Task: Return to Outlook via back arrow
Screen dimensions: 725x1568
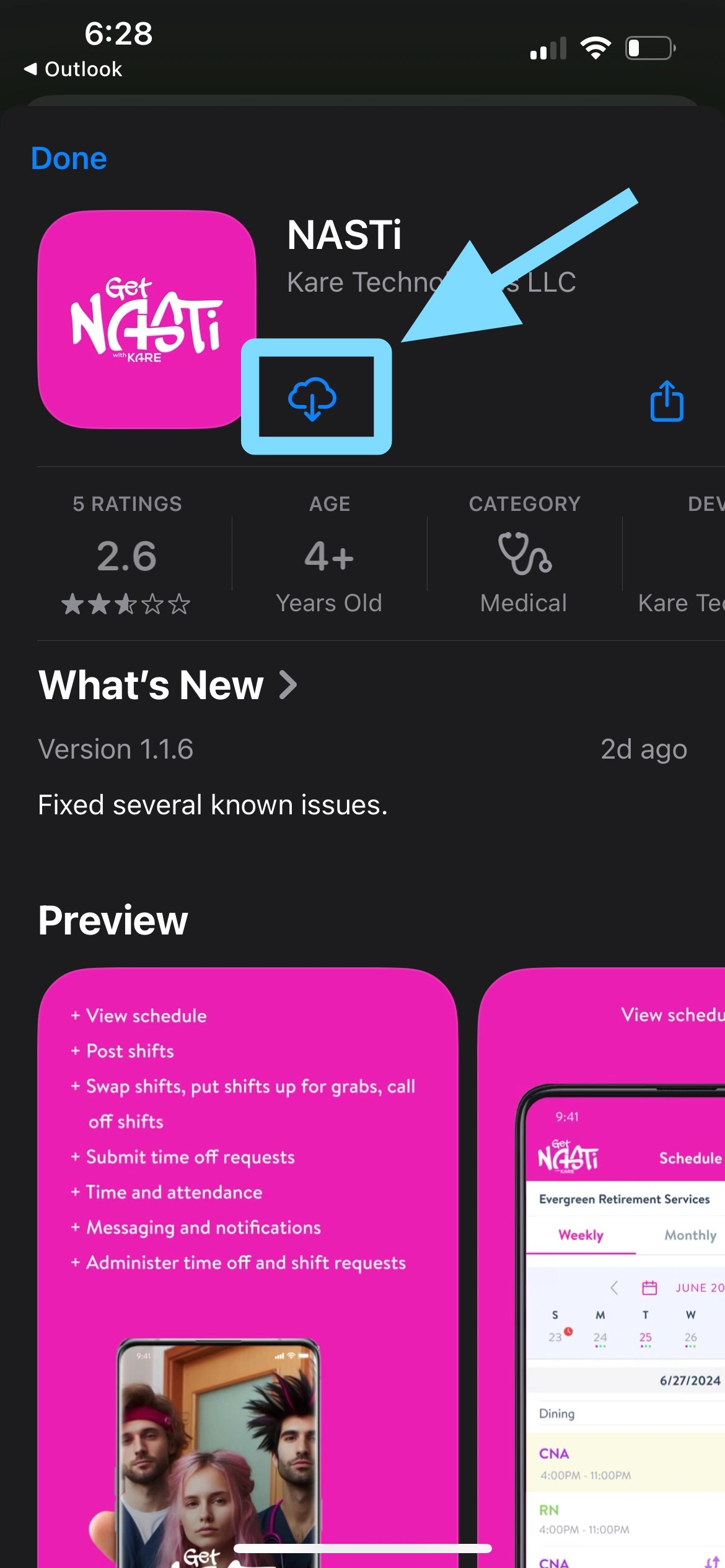Action: (72, 69)
